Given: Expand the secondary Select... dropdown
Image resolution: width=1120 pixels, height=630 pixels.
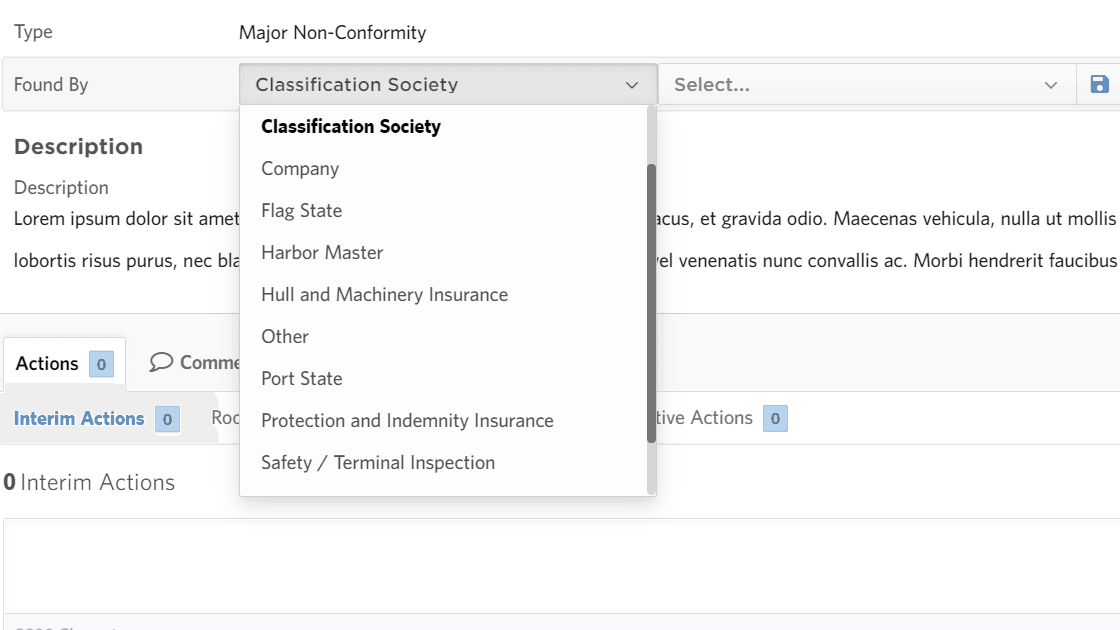Looking at the screenshot, I should 865,85.
